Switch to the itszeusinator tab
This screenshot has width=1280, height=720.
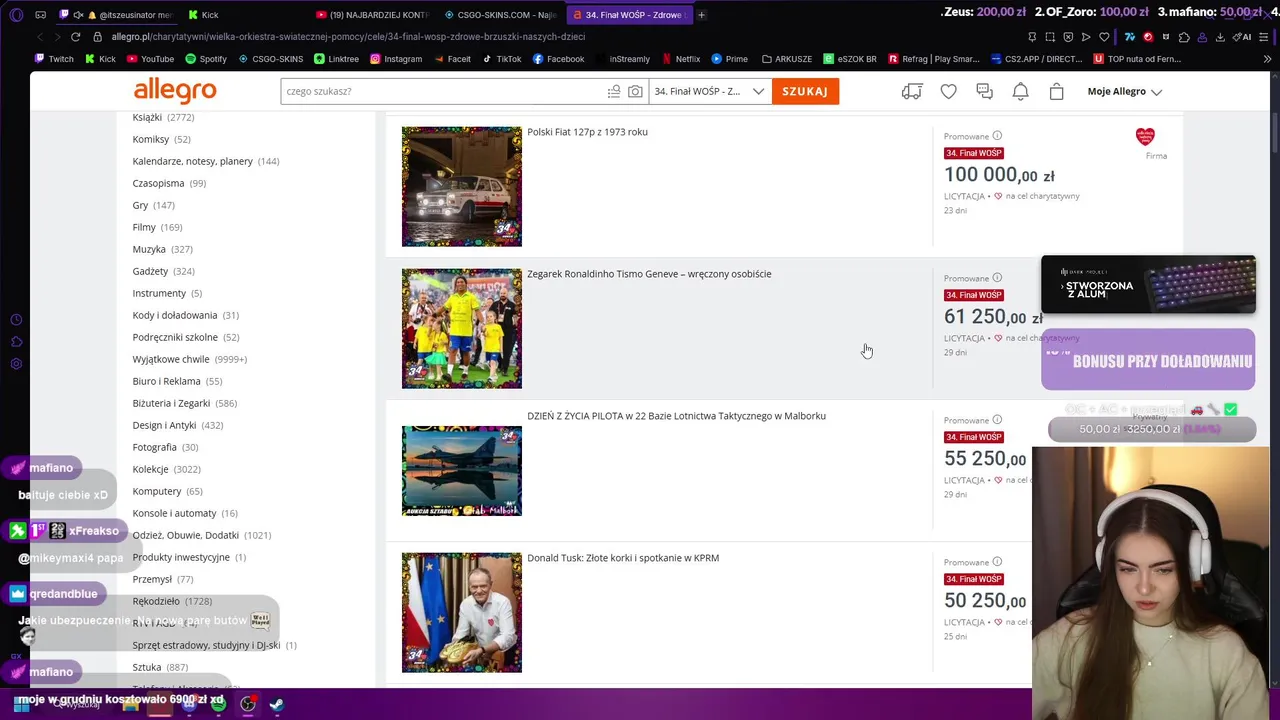tap(118, 15)
